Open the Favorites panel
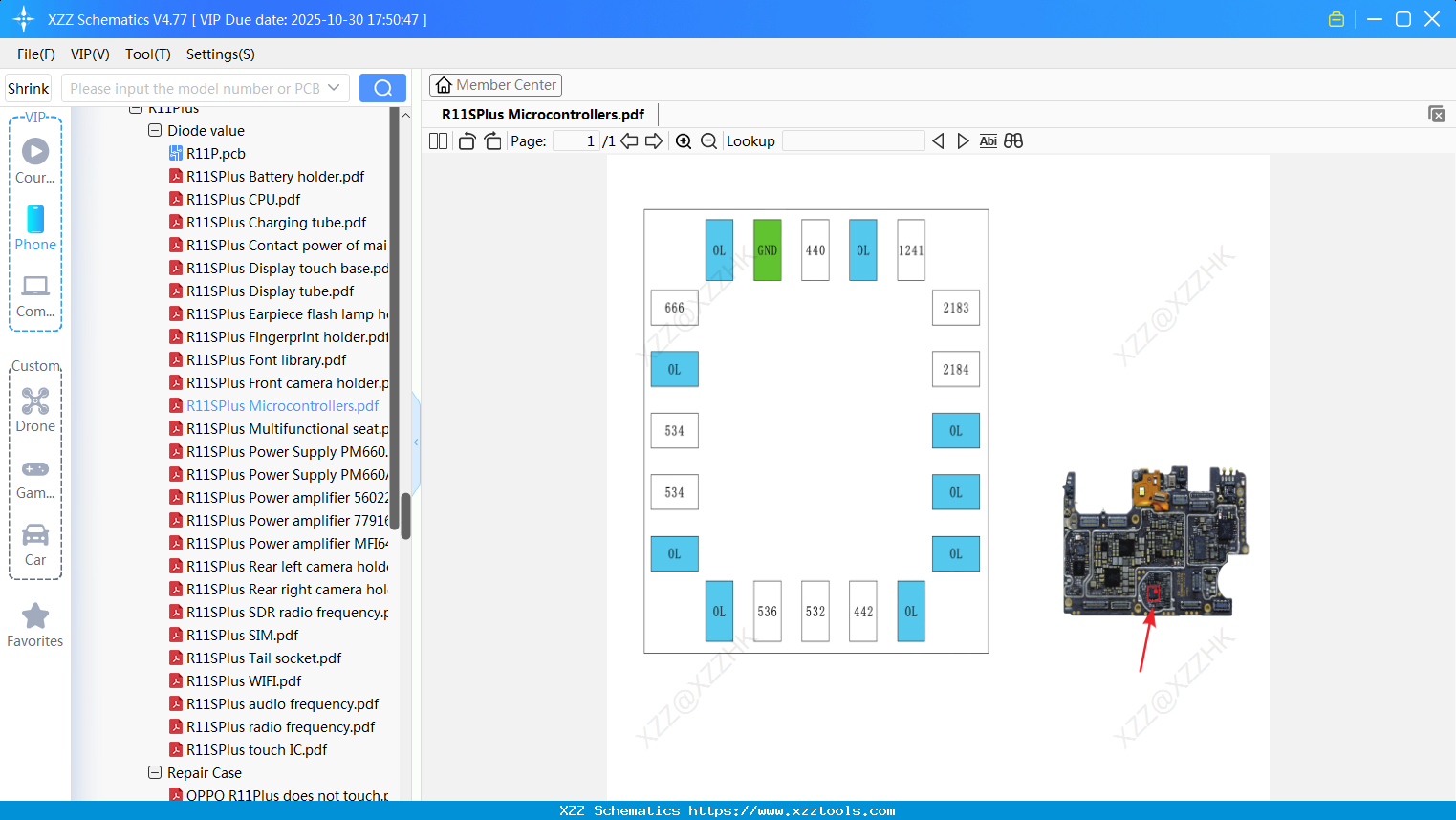 point(34,626)
